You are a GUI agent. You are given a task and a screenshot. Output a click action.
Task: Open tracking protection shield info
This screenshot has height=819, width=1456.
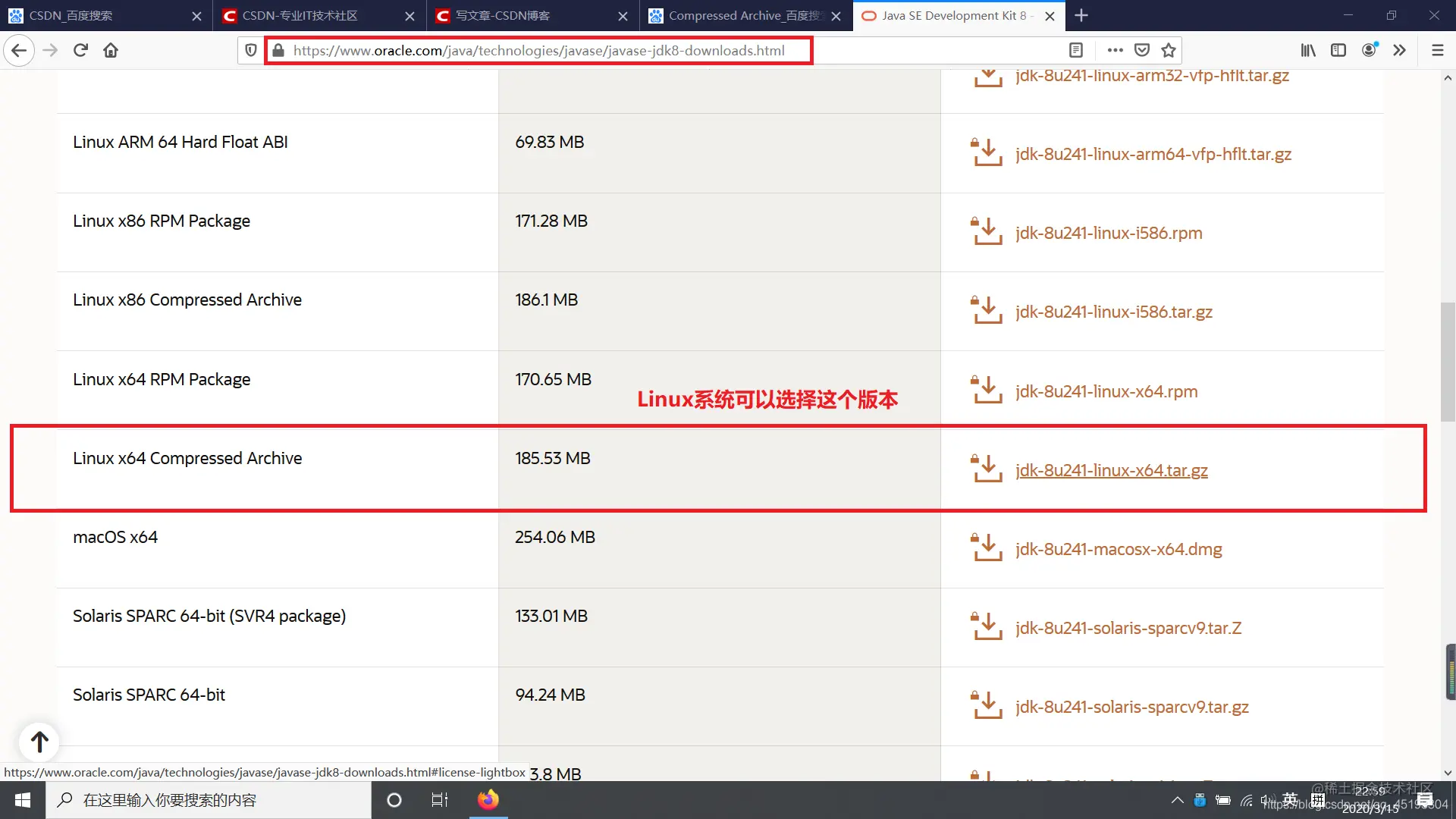coord(250,51)
